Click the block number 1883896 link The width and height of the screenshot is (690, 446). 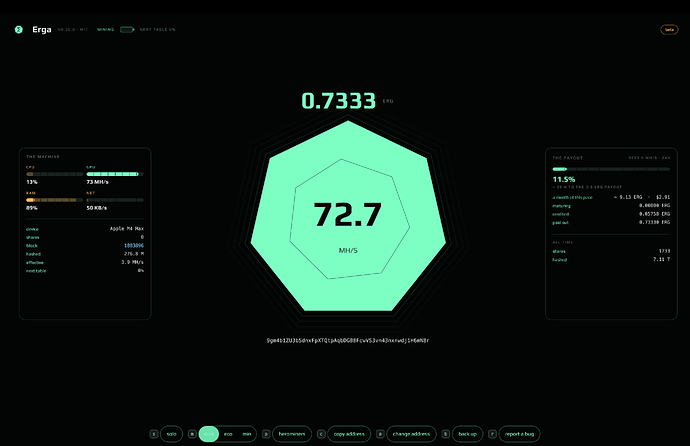pyautogui.click(x=134, y=245)
